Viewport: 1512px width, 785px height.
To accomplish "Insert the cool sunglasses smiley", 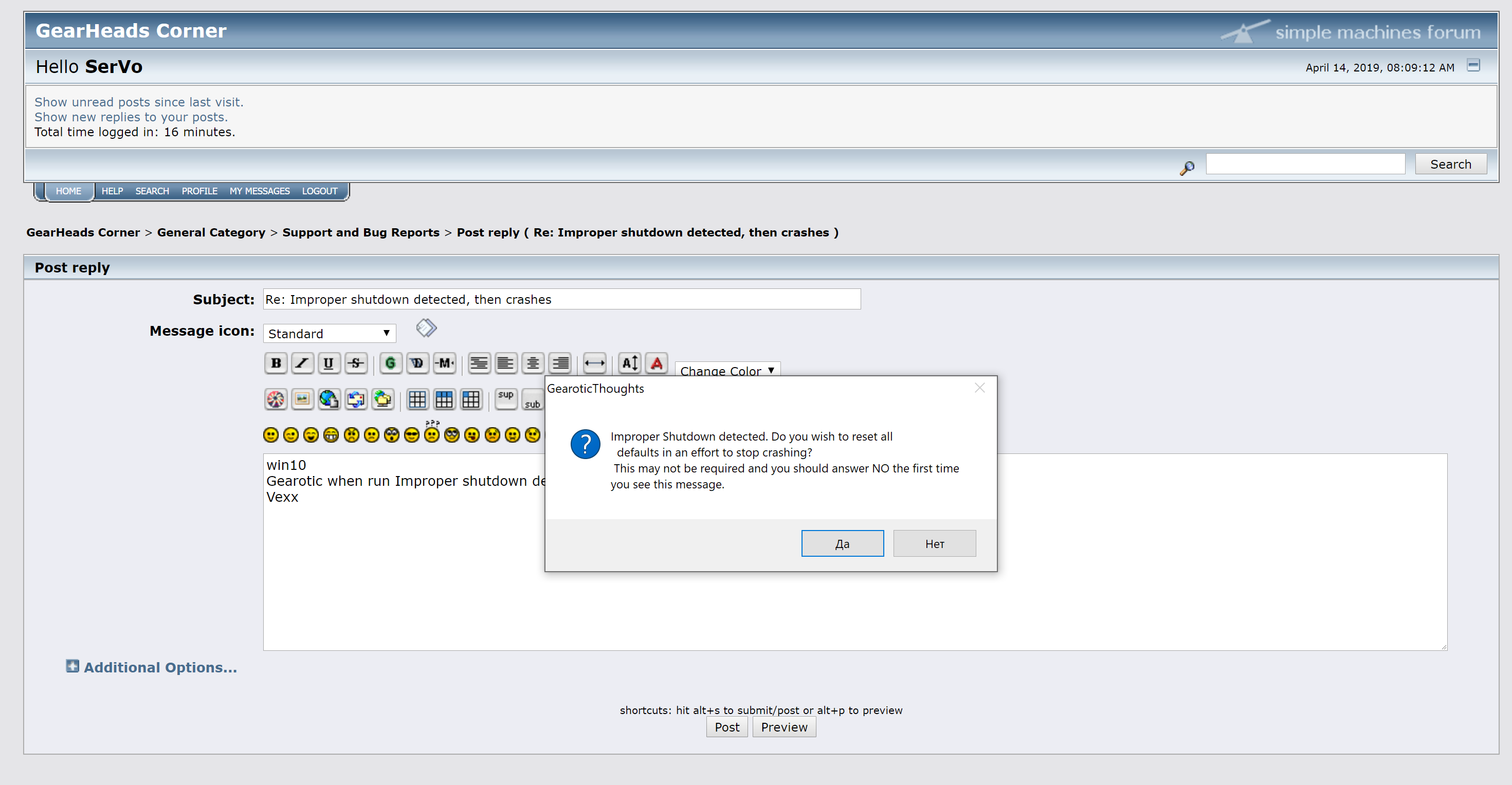I will (x=411, y=435).
